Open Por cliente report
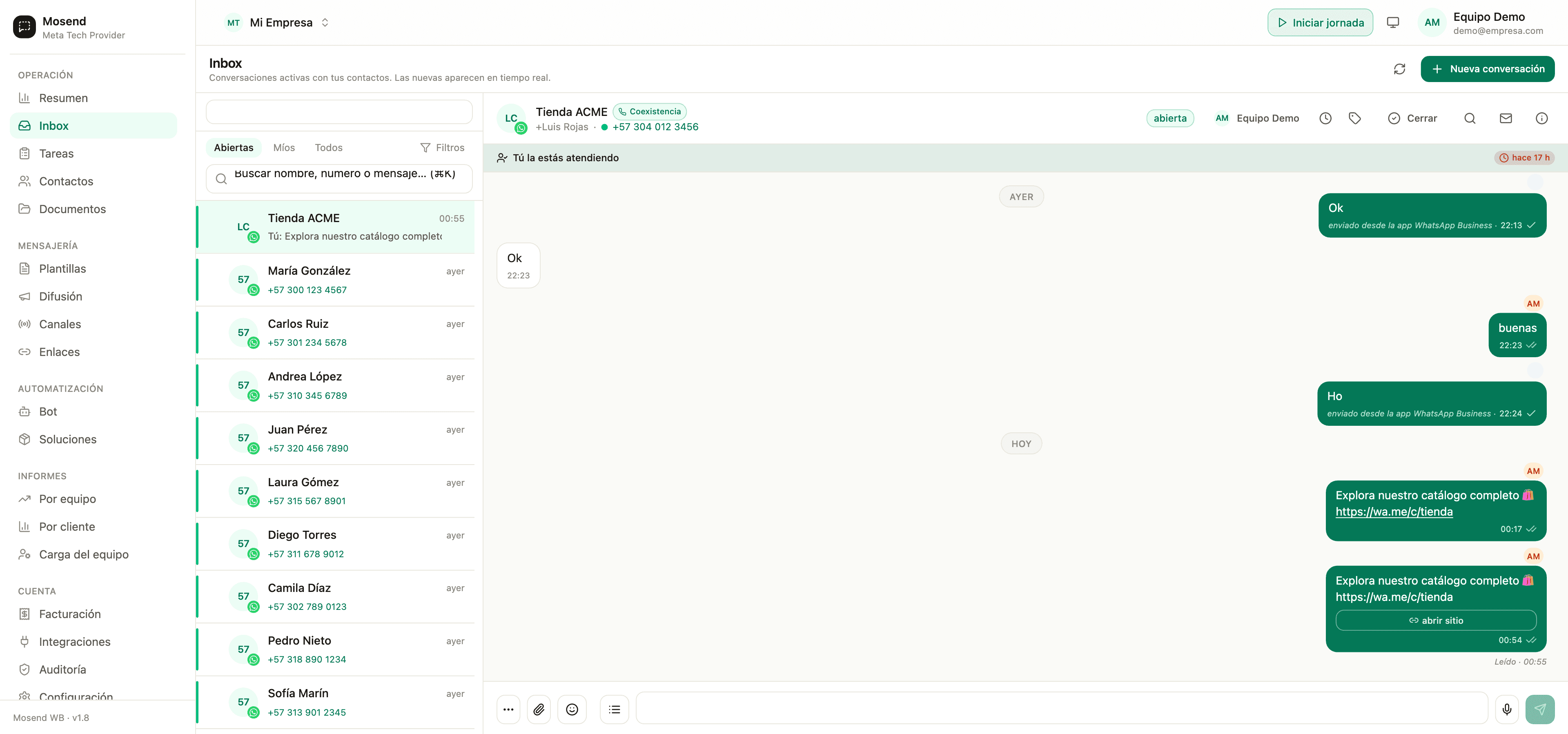The width and height of the screenshot is (1568, 734). click(93, 527)
